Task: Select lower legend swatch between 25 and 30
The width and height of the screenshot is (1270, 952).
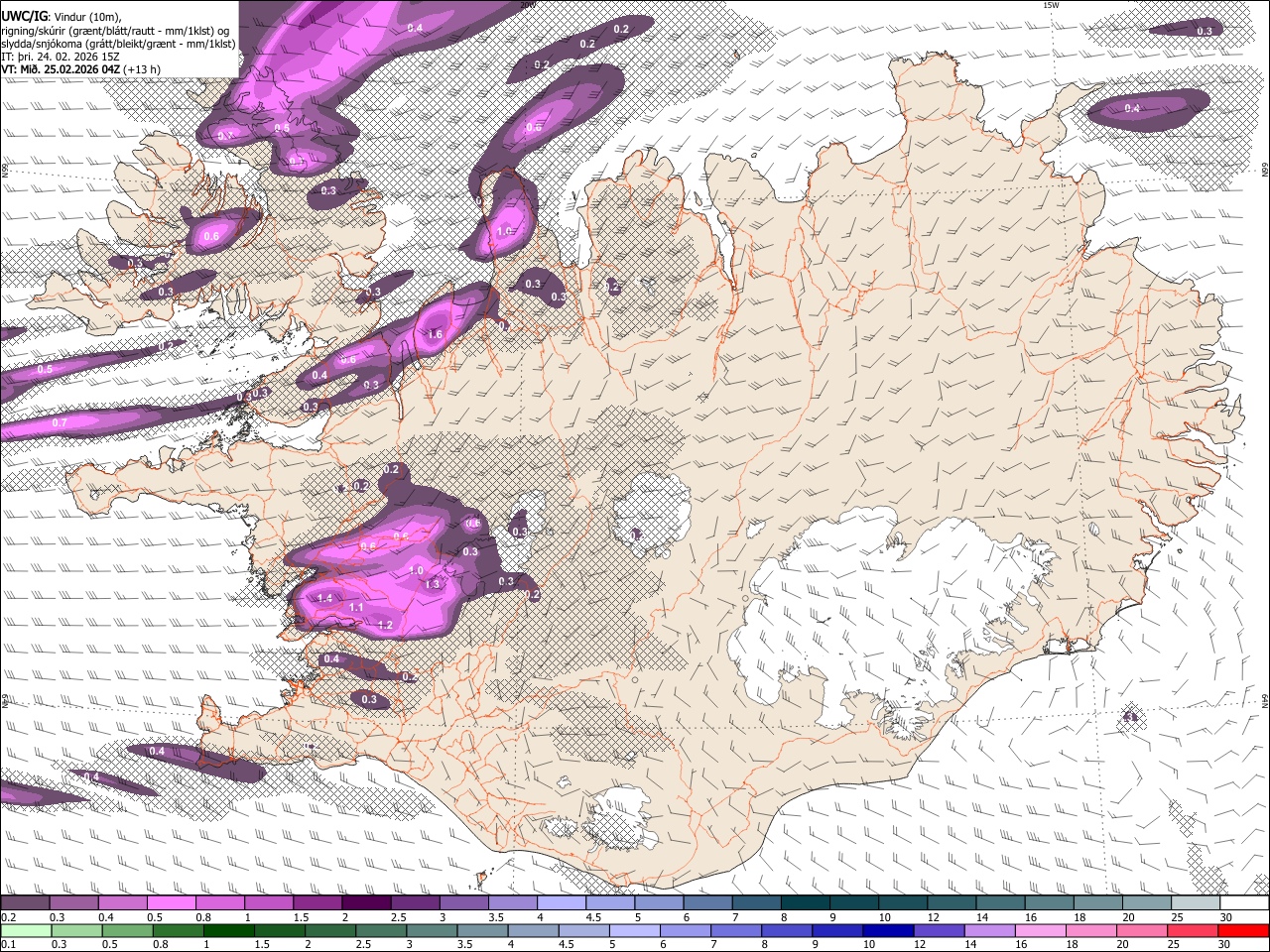Action: (1194, 930)
